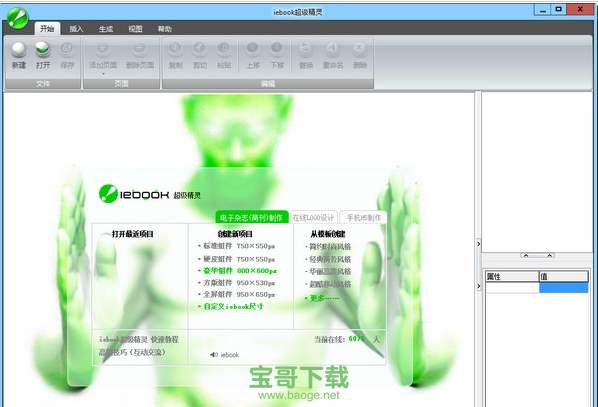598x407 pixels.
Task: Click the 上移 move up icon
Action: click(x=253, y=50)
